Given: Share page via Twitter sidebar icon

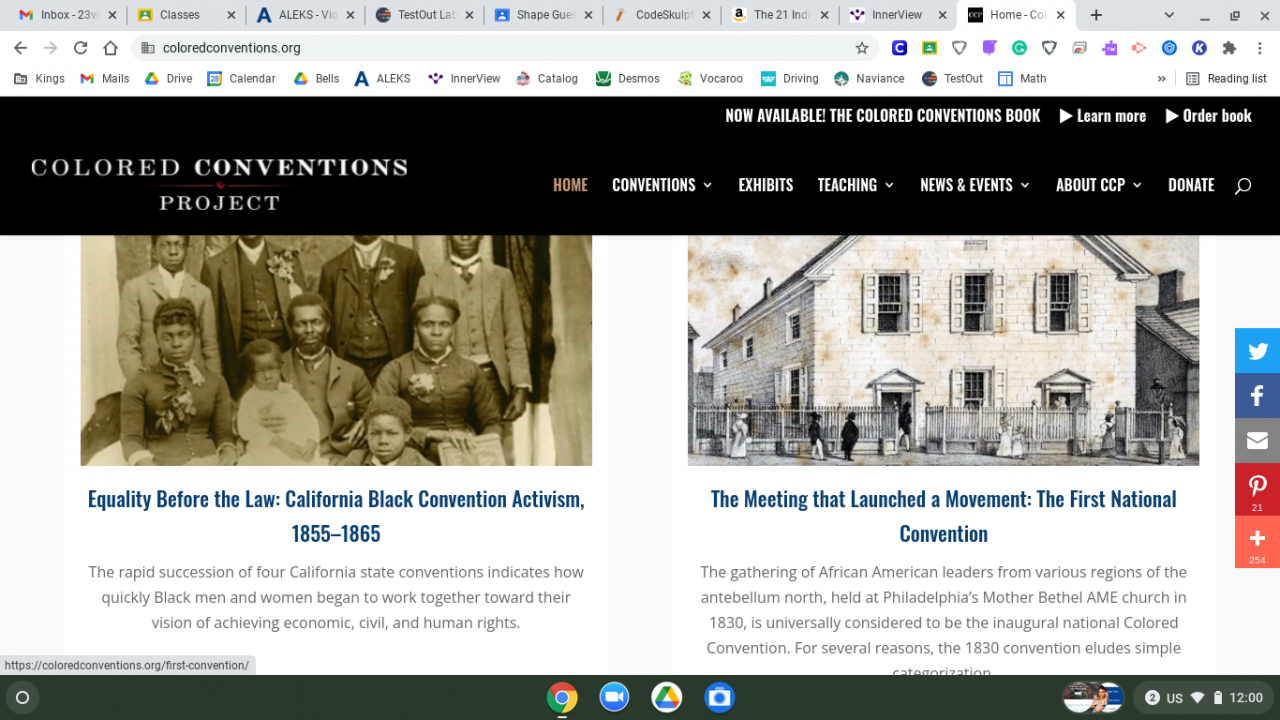Looking at the screenshot, I should pos(1257,351).
